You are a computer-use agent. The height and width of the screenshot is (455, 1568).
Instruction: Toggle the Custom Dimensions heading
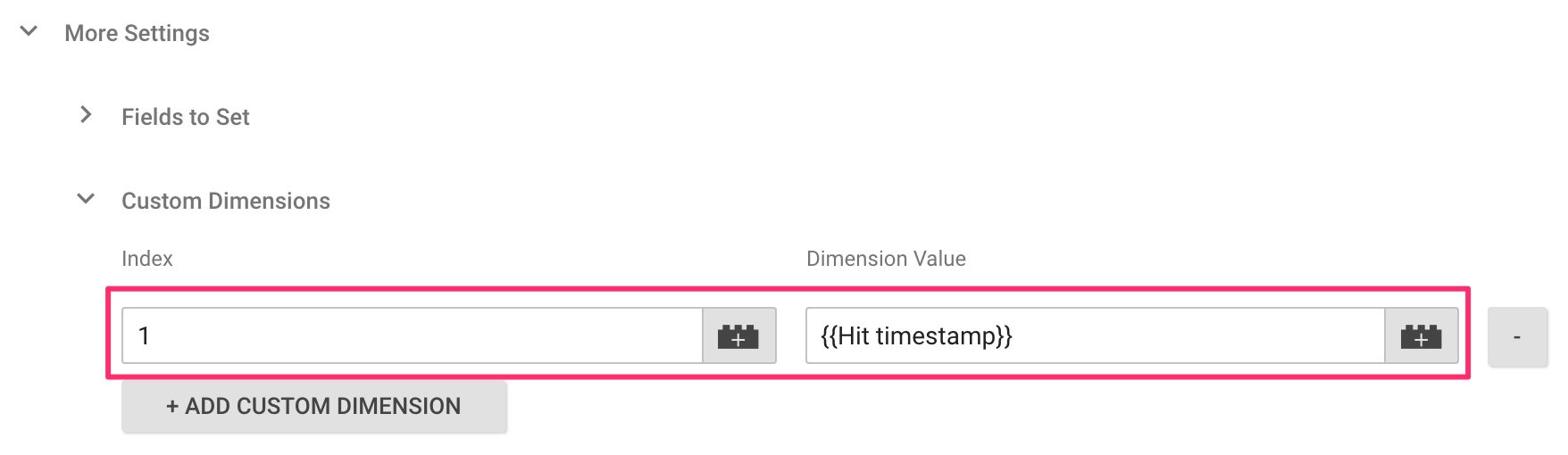pos(226,201)
